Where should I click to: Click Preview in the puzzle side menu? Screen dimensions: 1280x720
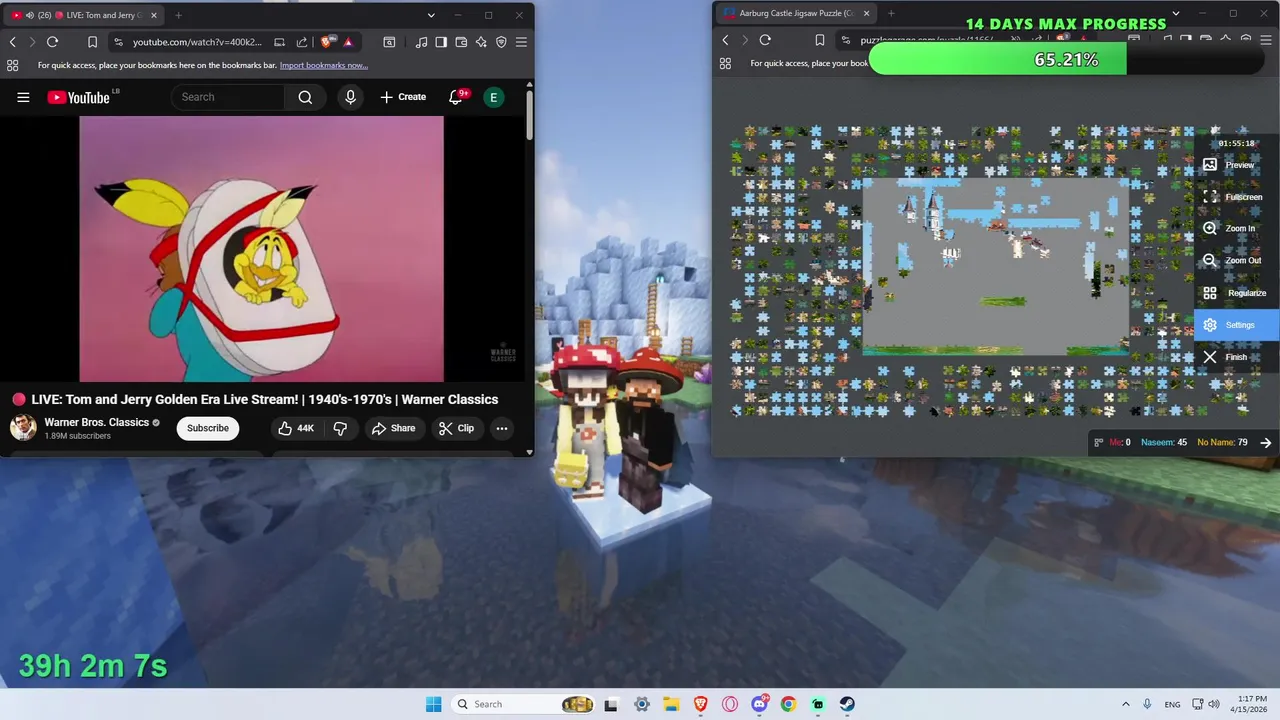pos(1239,165)
